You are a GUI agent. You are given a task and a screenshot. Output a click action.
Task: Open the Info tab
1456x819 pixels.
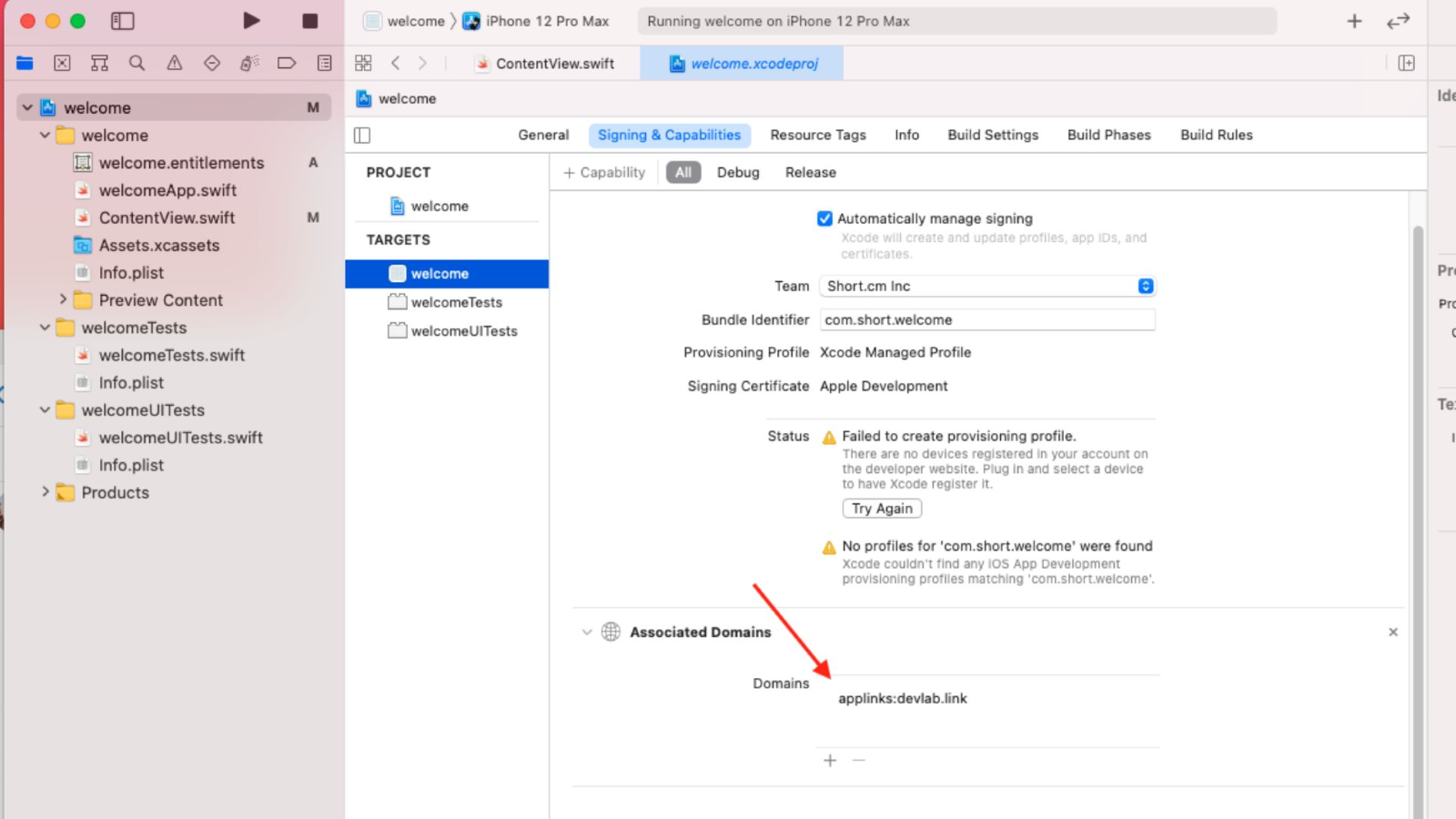(x=906, y=135)
